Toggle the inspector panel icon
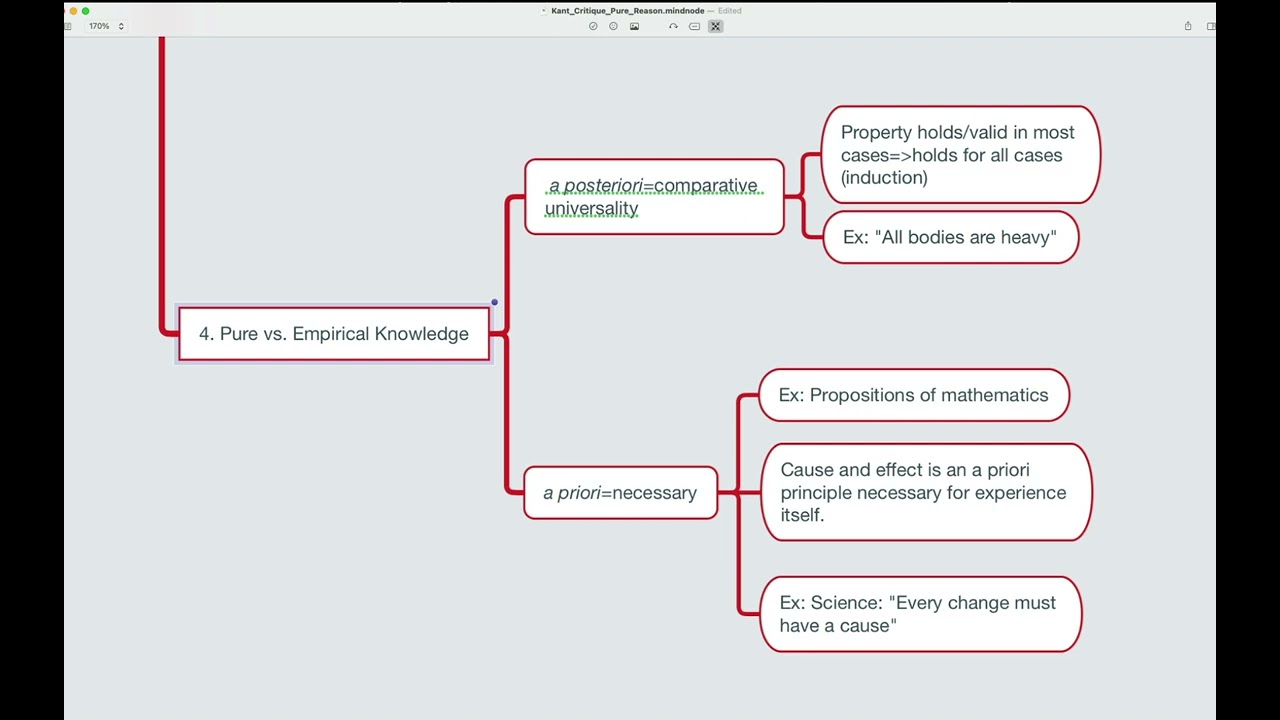The height and width of the screenshot is (720, 1280). (x=1210, y=26)
